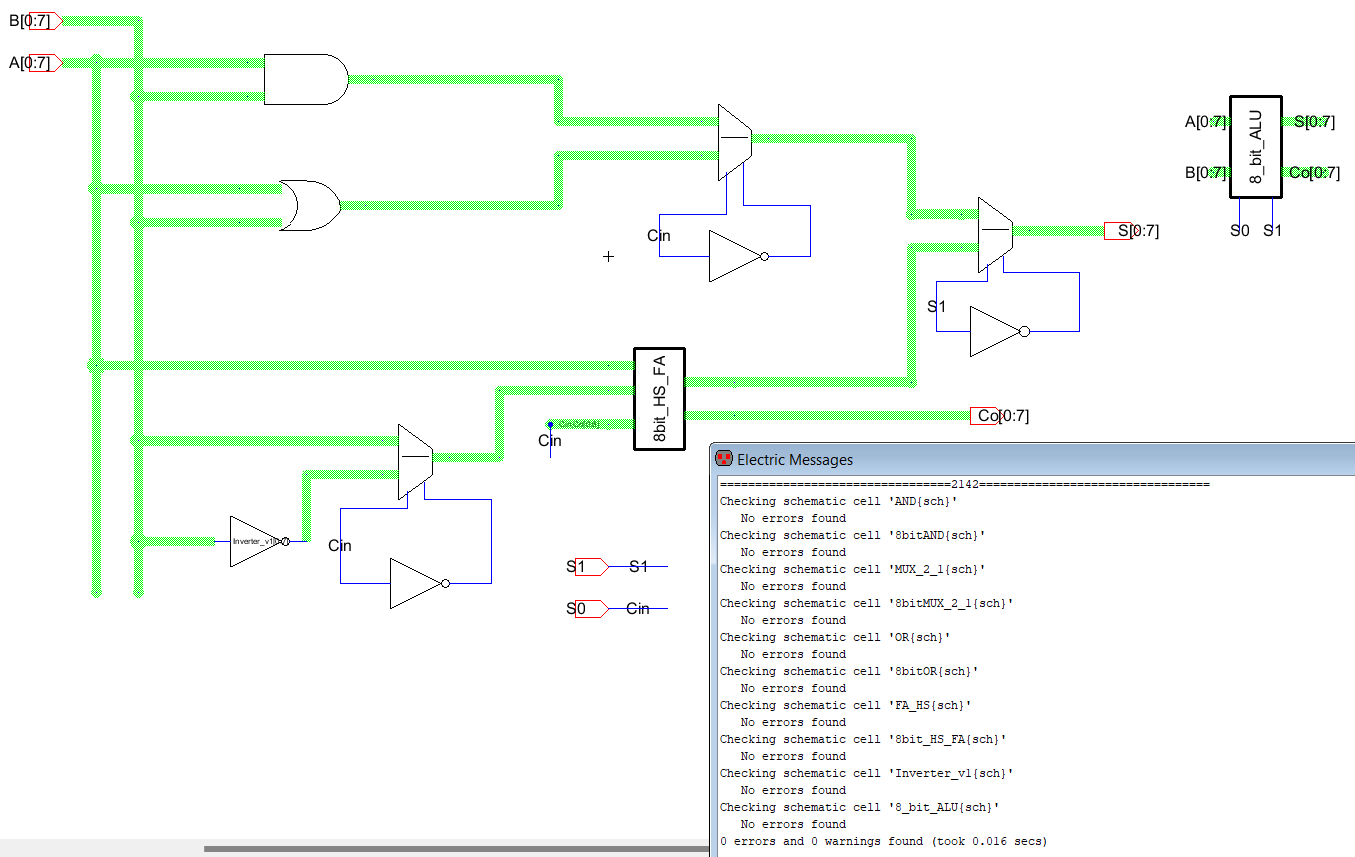Click the S1 pin label under the ALU icon
1355x857 pixels.
(x=1272, y=230)
